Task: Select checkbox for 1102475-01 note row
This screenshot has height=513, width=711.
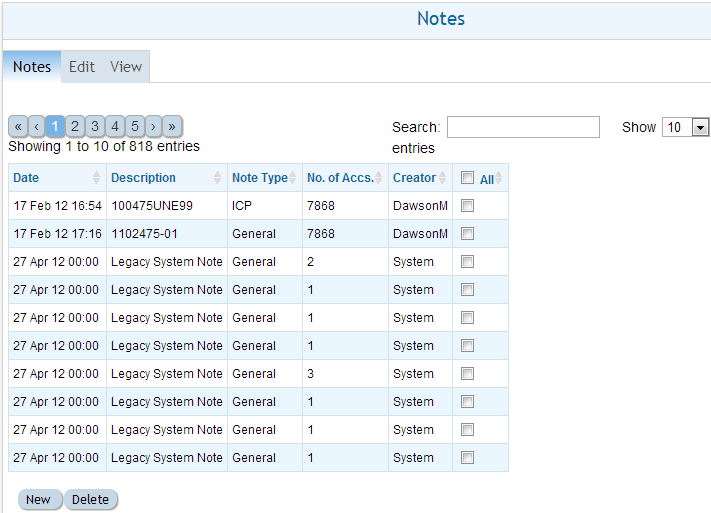Action: coord(467,234)
